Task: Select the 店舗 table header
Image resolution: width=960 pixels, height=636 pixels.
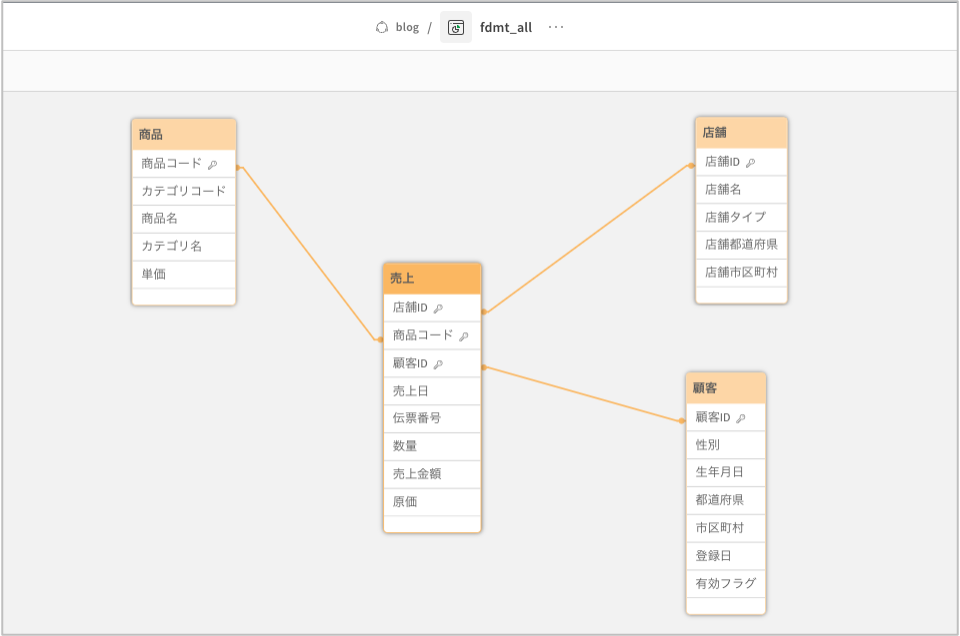Action: [x=741, y=132]
